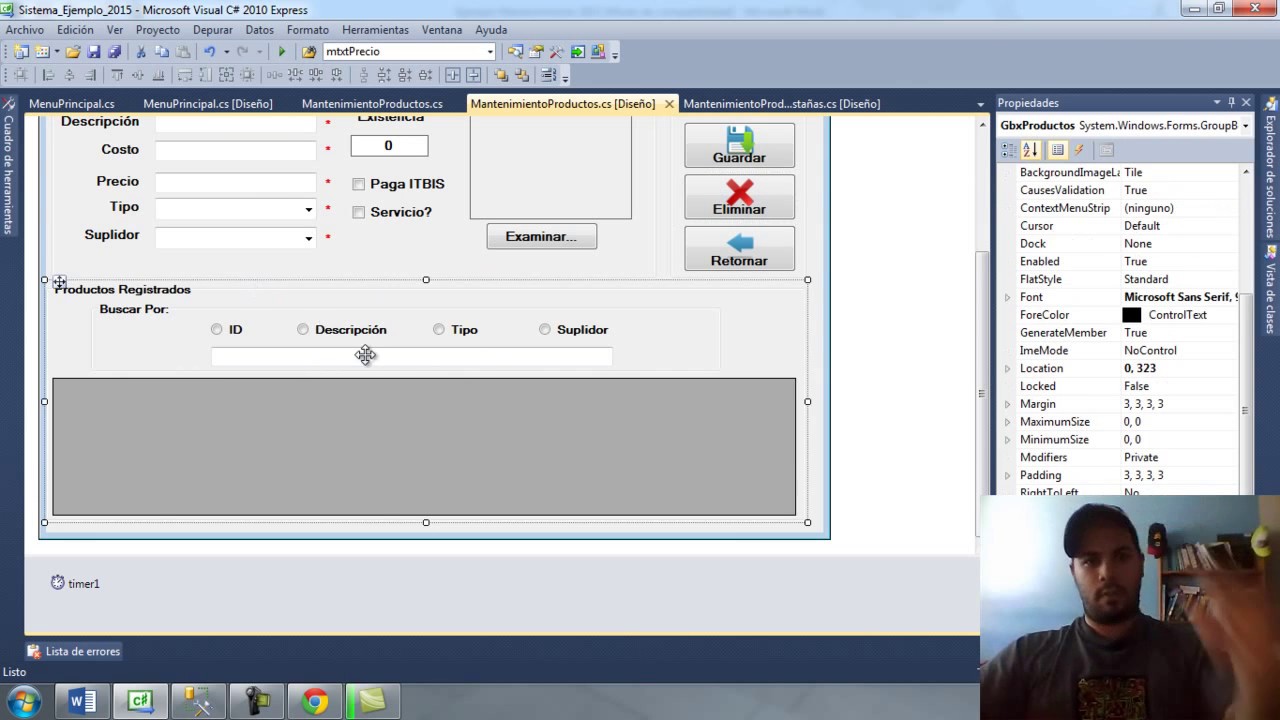The height and width of the screenshot is (720, 1280).
Task: Click the black ForeColor swatch
Action: click(x=1132, y=315)
